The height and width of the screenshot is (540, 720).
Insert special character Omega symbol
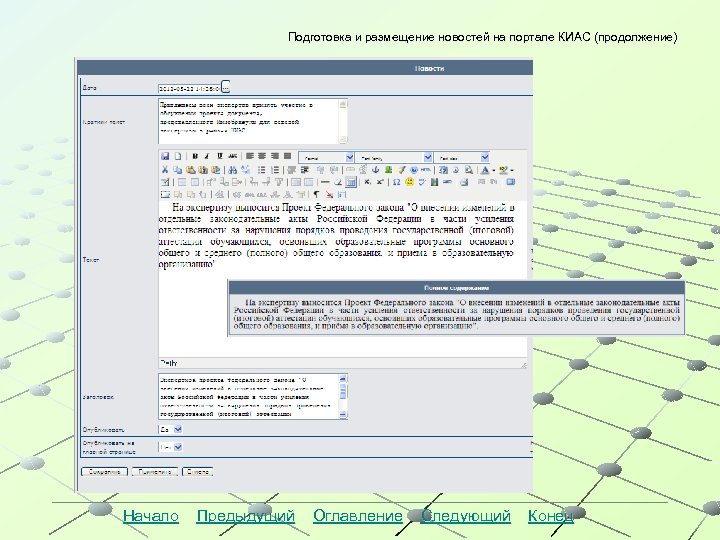click(x=396, y=182)
